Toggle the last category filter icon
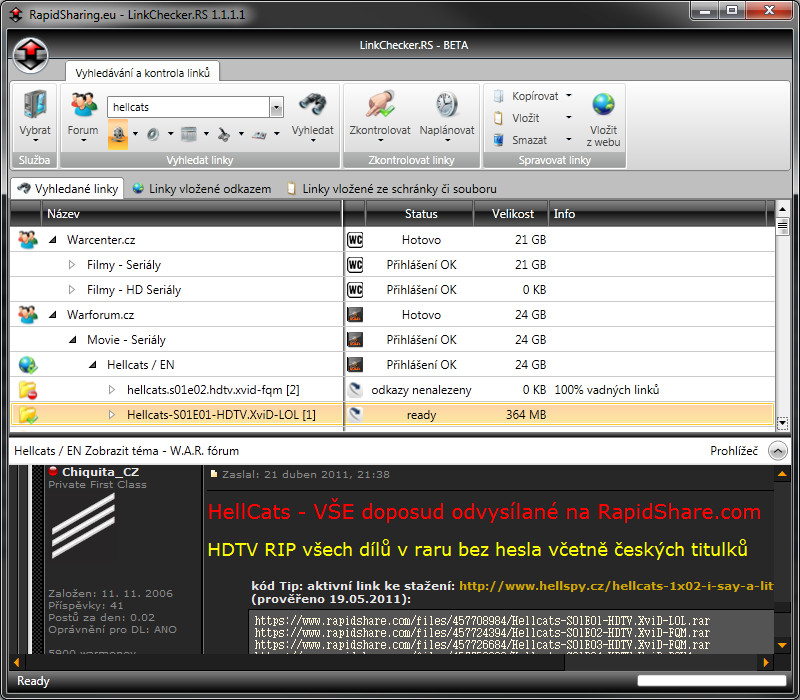The width and height of the screenshot is (800, 700). click(259, 134)
